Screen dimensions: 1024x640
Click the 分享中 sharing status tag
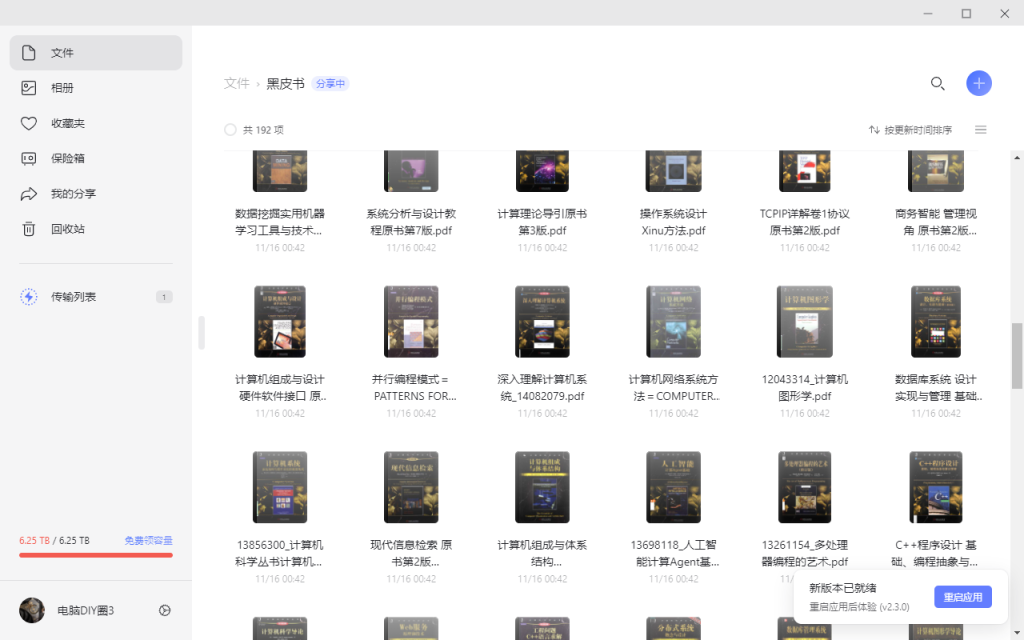click(330, 84)
